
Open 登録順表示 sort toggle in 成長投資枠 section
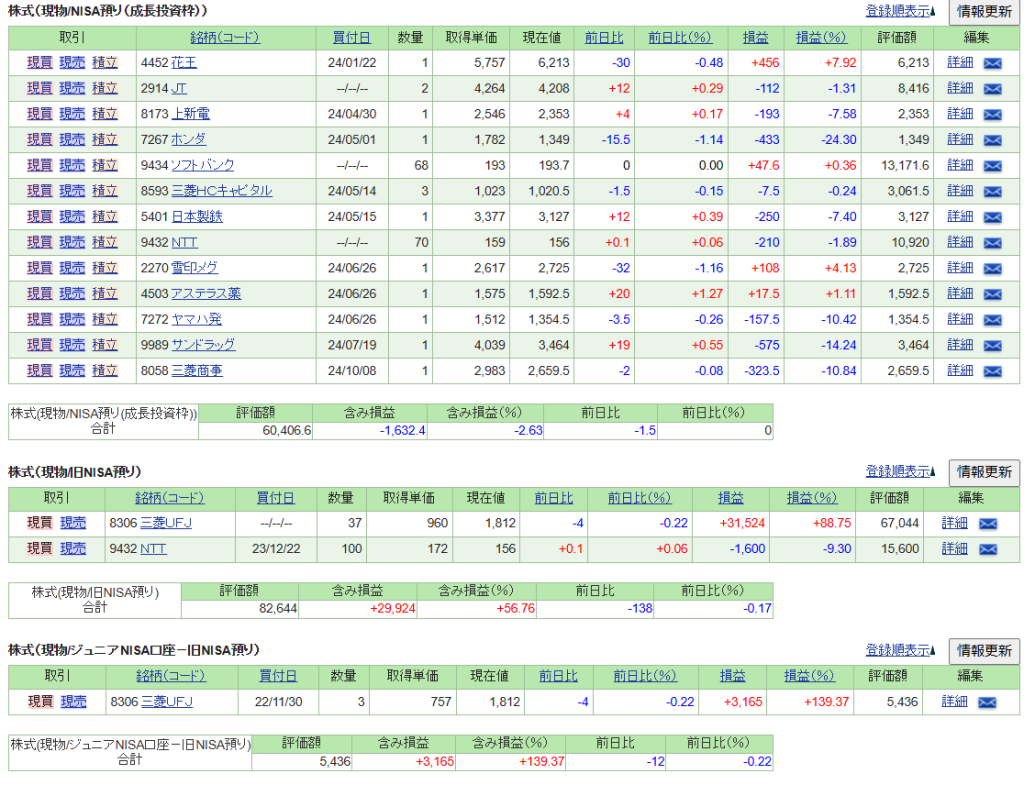[901, 12]
